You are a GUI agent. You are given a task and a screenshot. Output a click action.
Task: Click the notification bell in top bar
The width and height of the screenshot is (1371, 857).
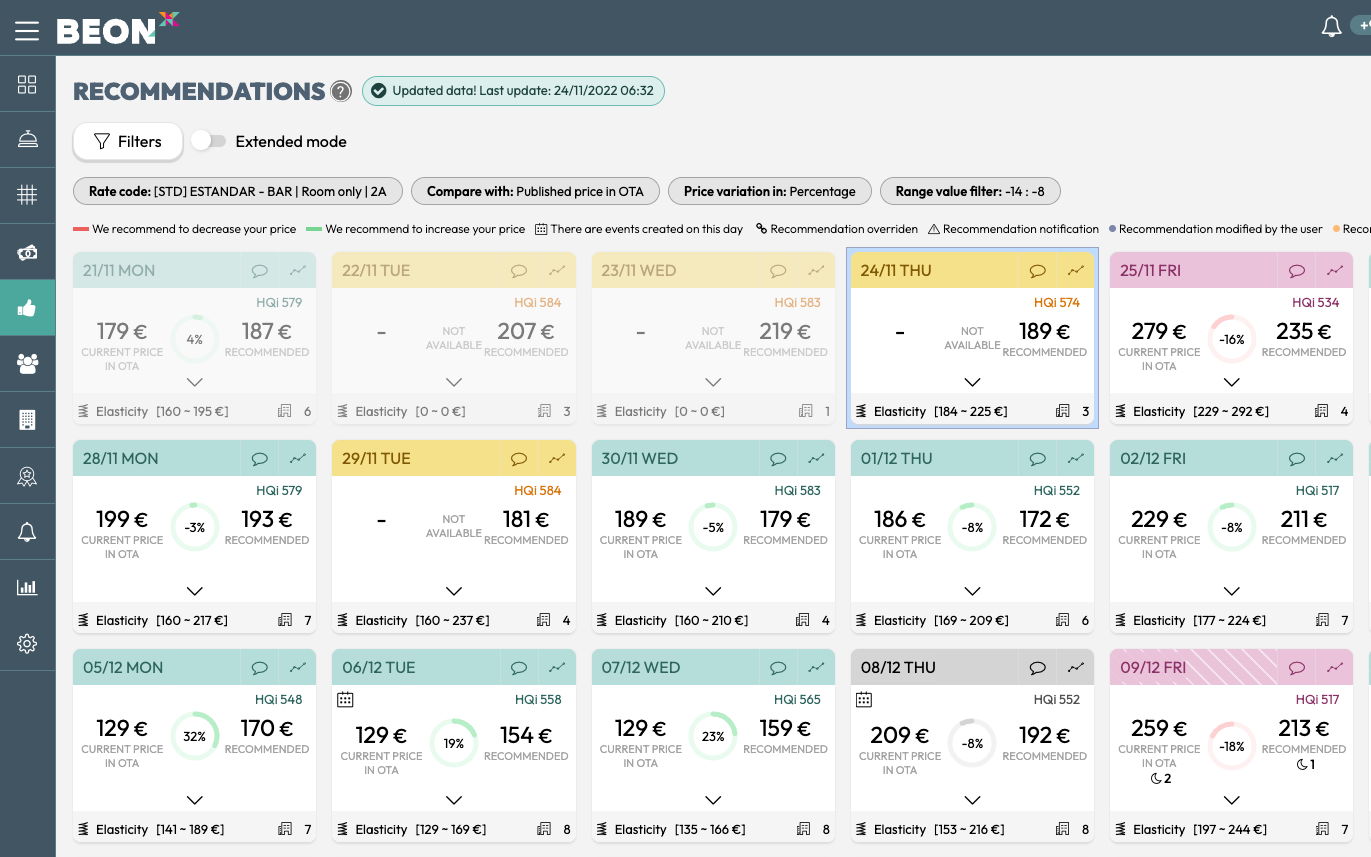pos(1331,28)
